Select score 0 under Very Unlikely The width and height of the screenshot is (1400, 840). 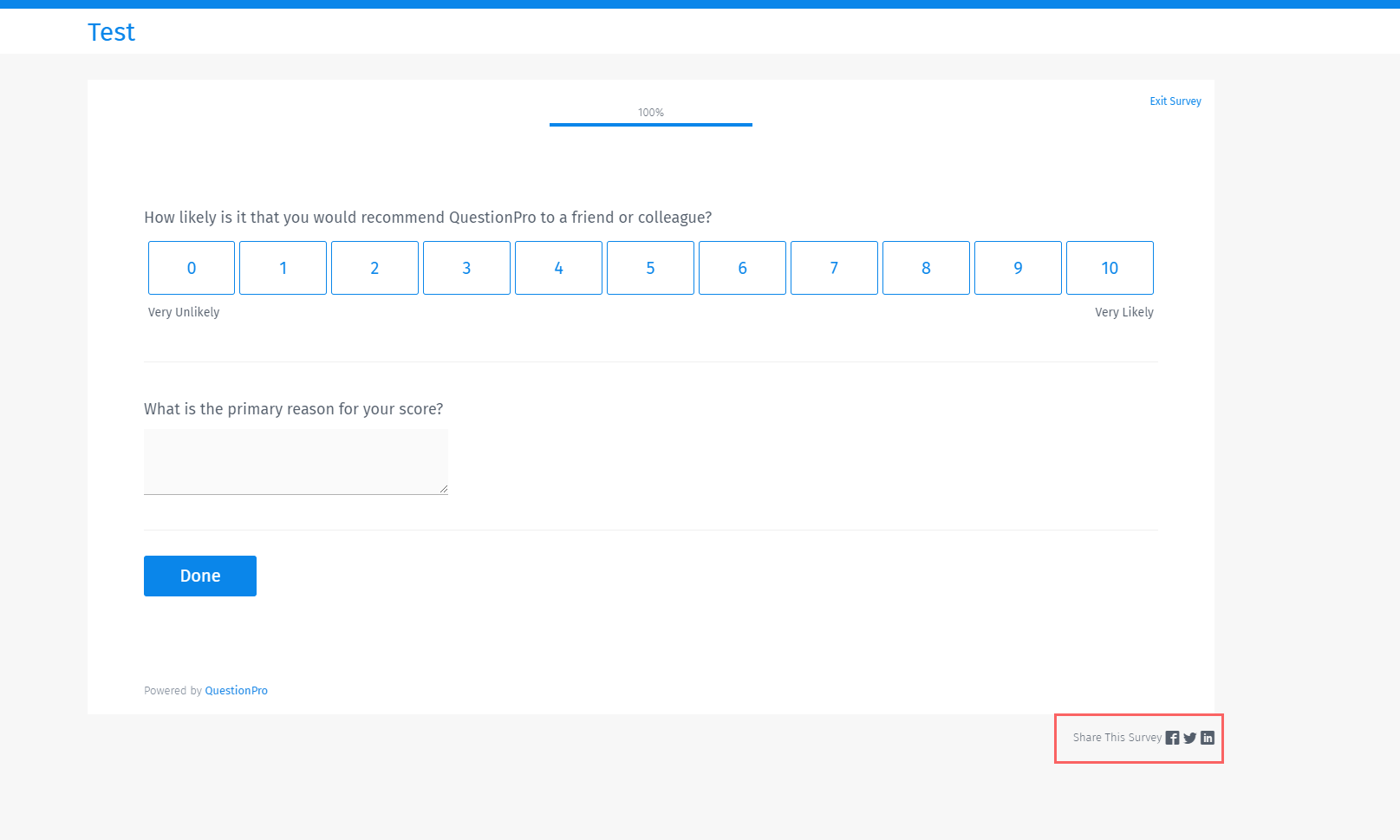[191, 268]
